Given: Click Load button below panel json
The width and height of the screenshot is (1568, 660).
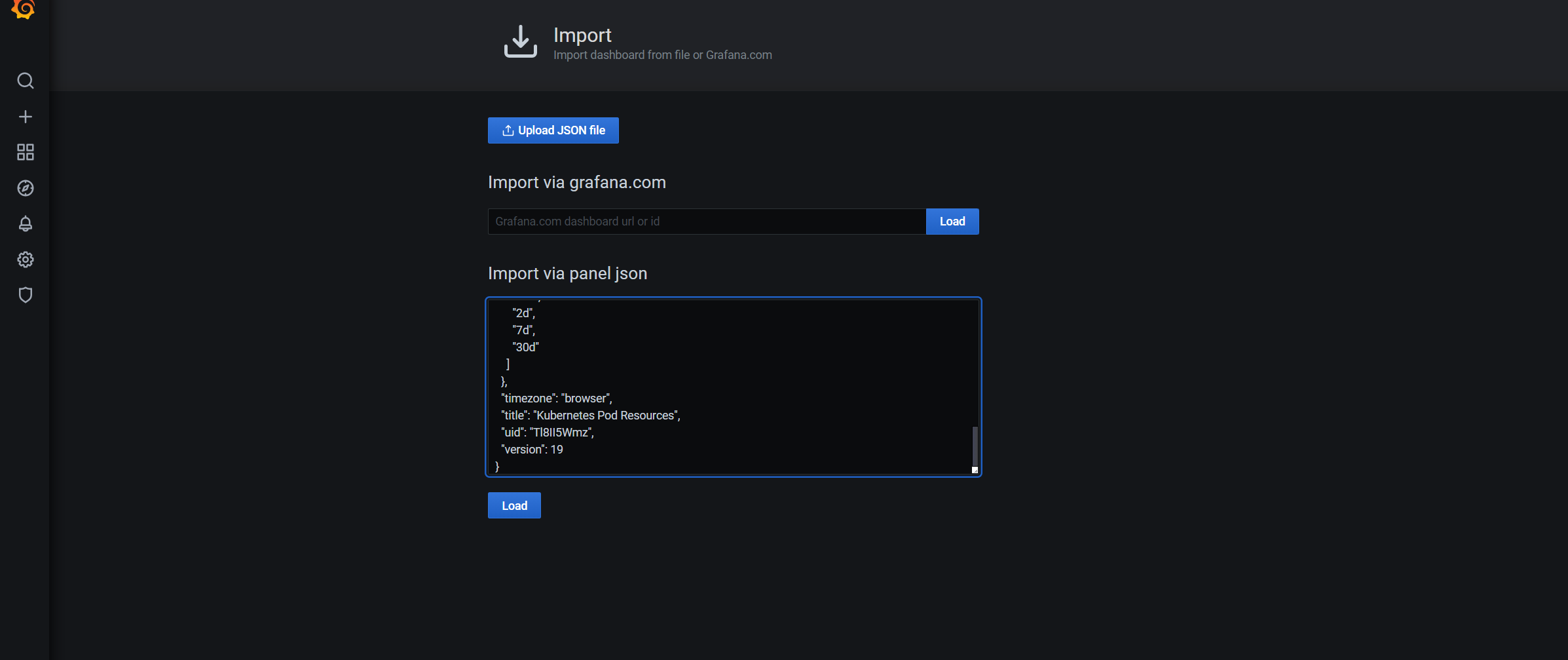Looking at the screenshot, I should [x=514, y=505].
